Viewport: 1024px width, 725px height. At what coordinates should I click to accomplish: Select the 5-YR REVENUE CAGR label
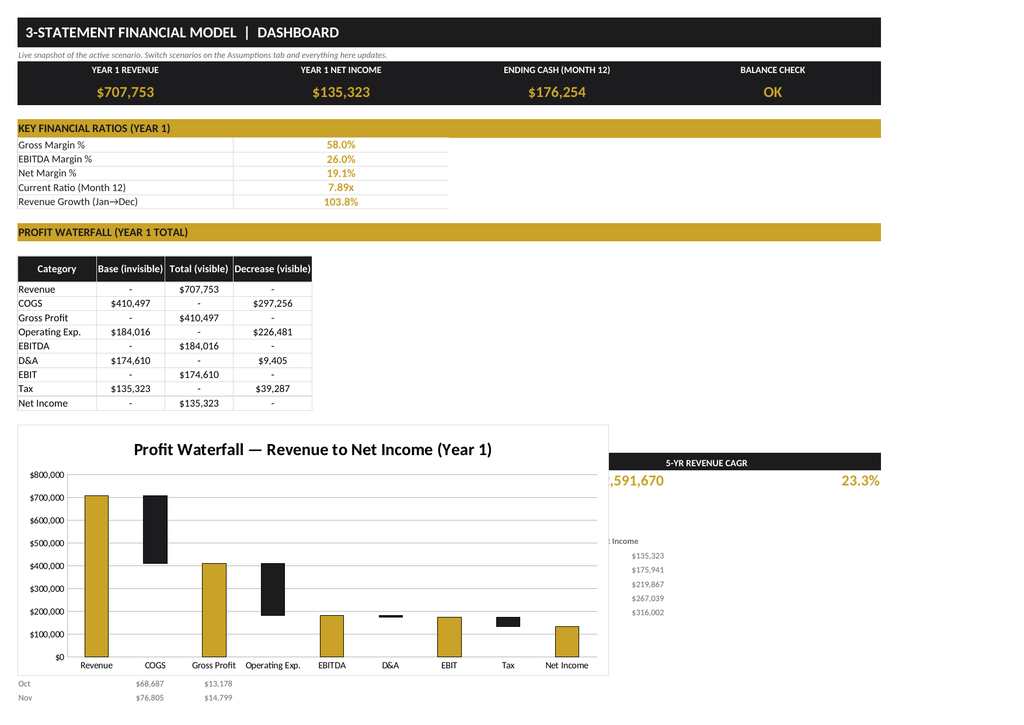707,463
